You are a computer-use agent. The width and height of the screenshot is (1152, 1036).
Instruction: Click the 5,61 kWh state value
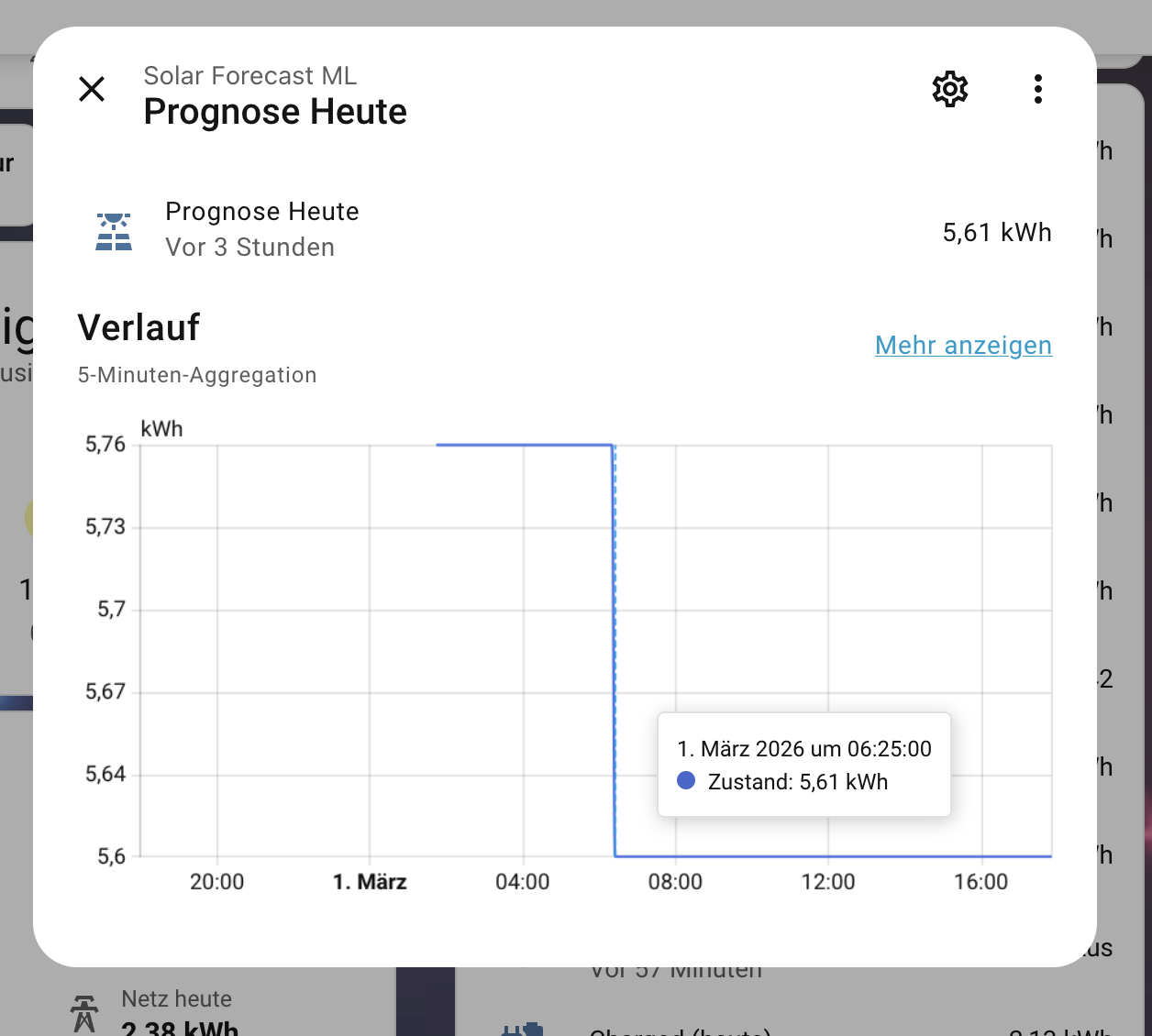(x=996, y=232)
